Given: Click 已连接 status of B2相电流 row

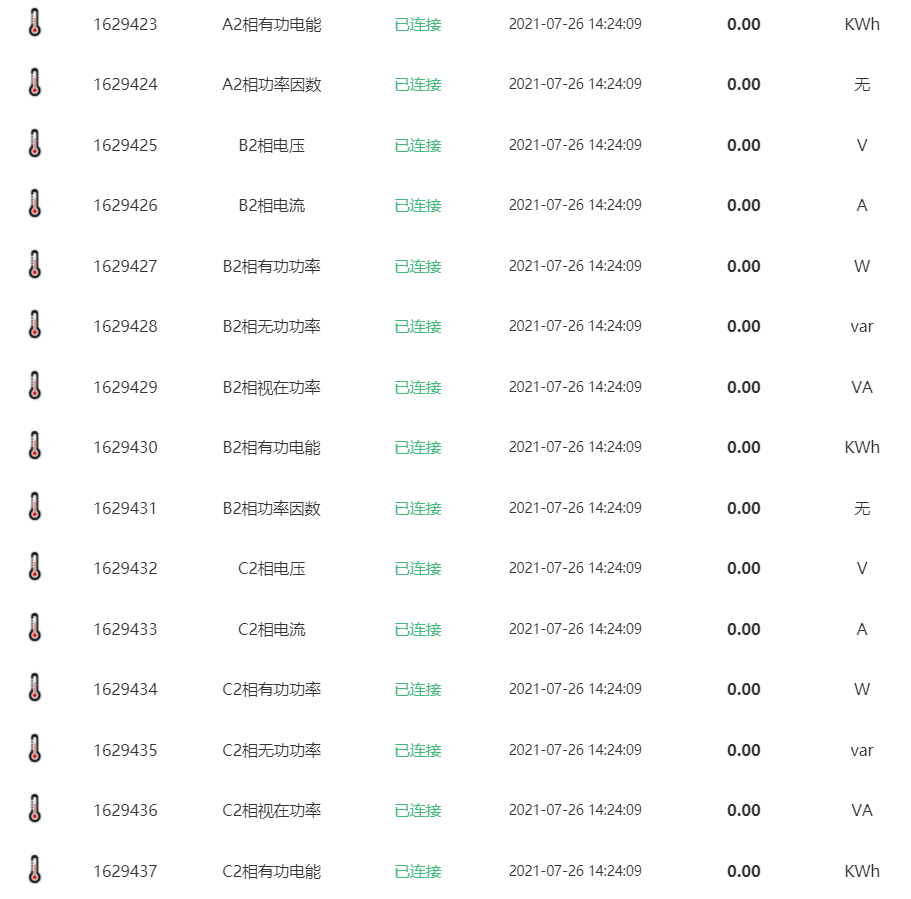Looking at the screenshot, I should pos(418,205).
